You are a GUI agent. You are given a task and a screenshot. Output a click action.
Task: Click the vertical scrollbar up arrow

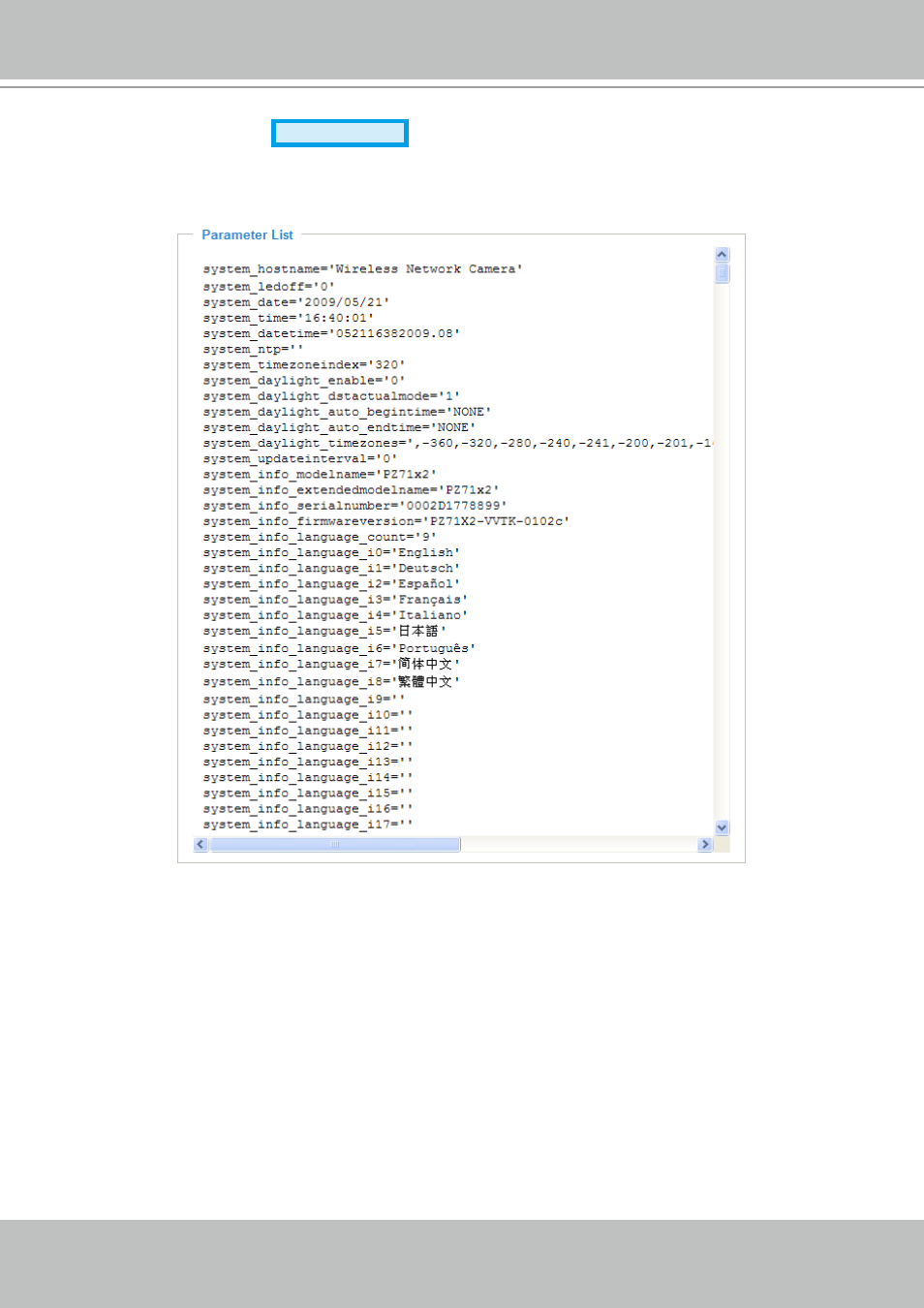(x=722, y=255)
